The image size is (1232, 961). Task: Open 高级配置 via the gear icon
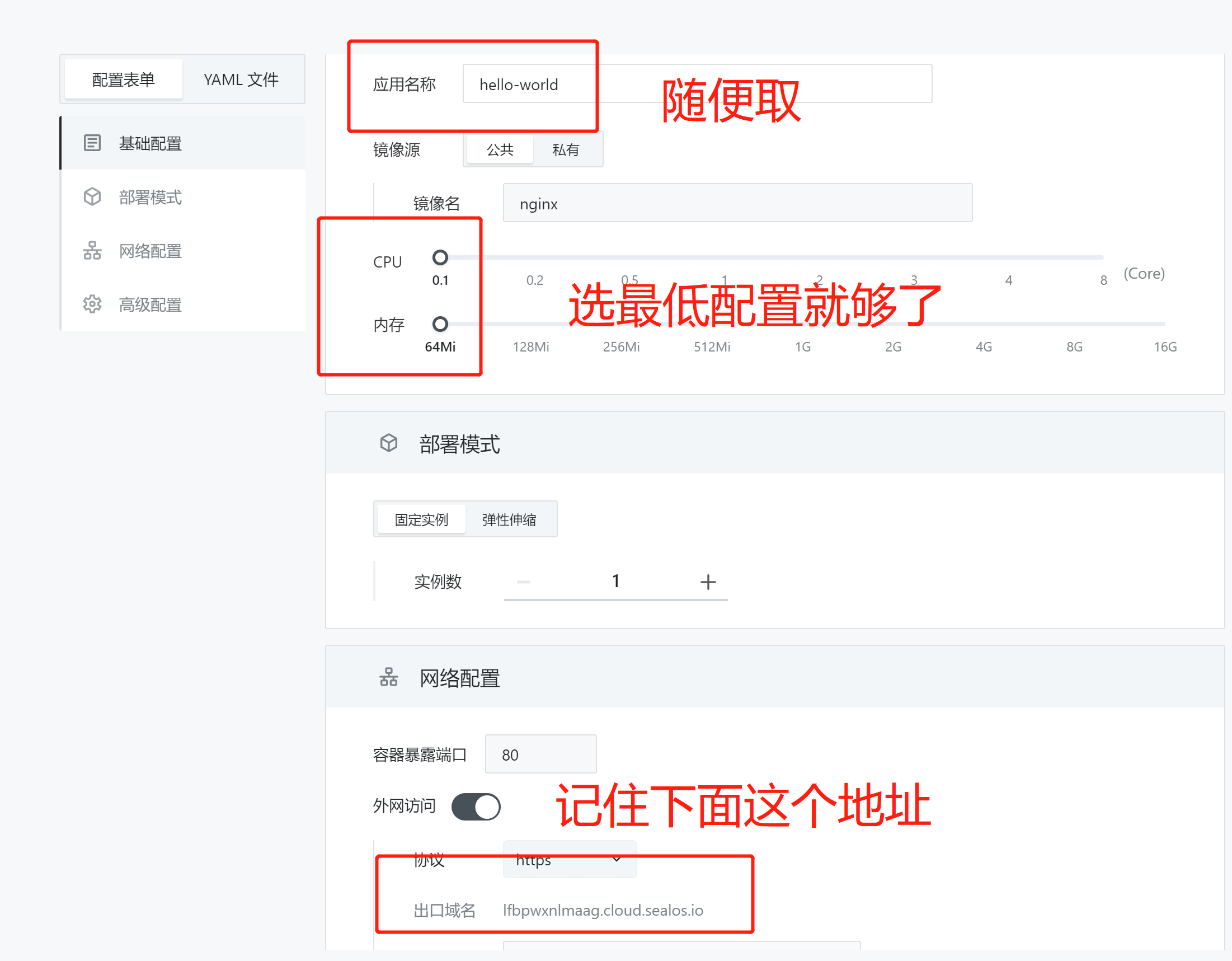pyautogui.click(x=92, y=304)
